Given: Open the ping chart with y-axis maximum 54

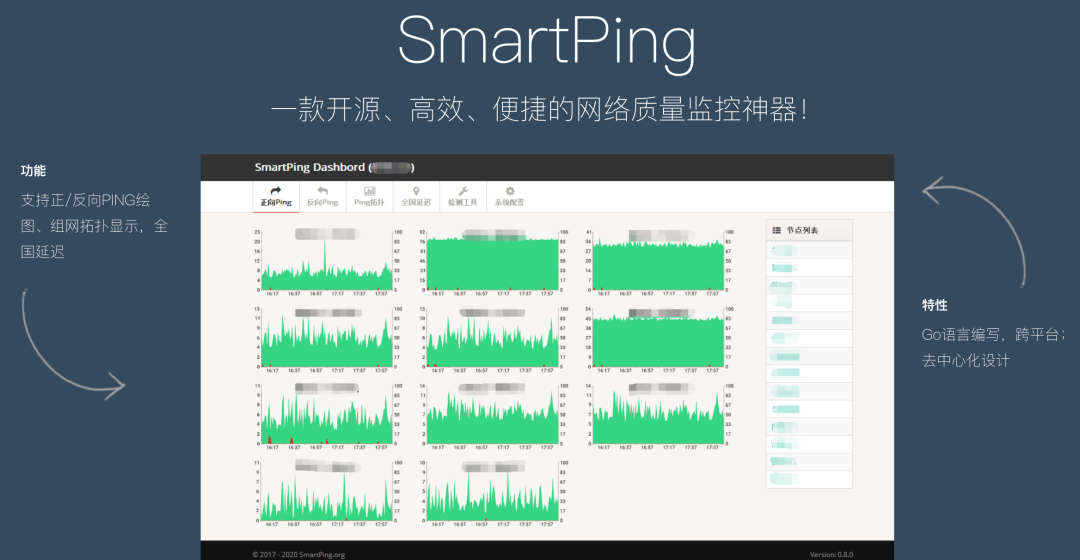Looking at the screenshot, I should pyautogui.click(x=659, y=340).
